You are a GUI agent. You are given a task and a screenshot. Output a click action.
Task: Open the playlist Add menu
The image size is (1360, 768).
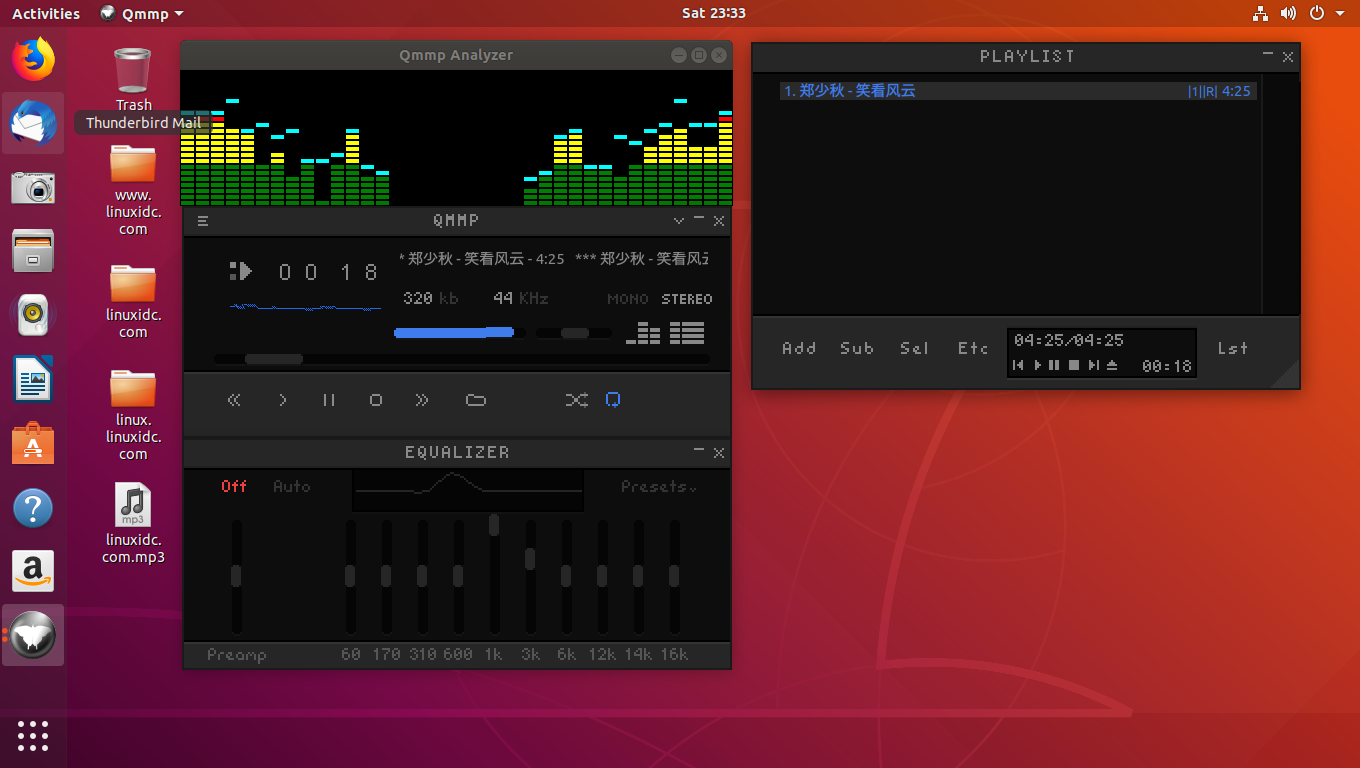tap(799, 348)
